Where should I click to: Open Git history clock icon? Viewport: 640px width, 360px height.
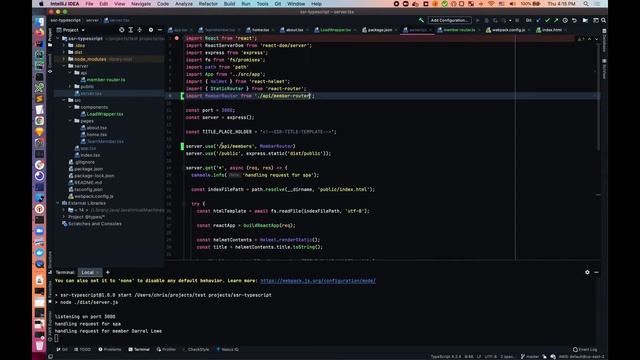click(x=565, y=20)
